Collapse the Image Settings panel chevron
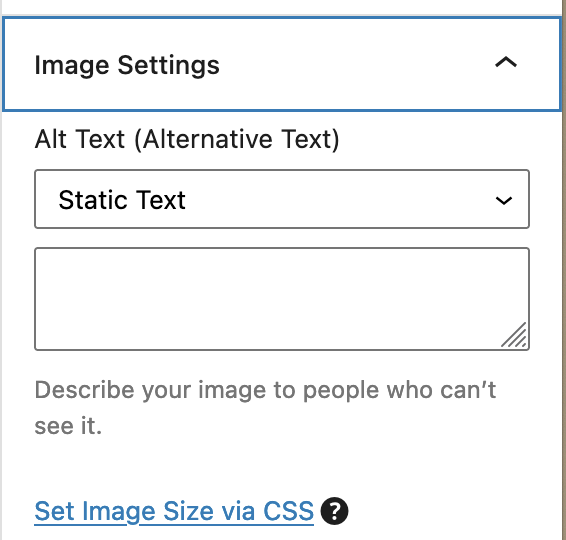The image size is (566, 540). tap(506, 62)
